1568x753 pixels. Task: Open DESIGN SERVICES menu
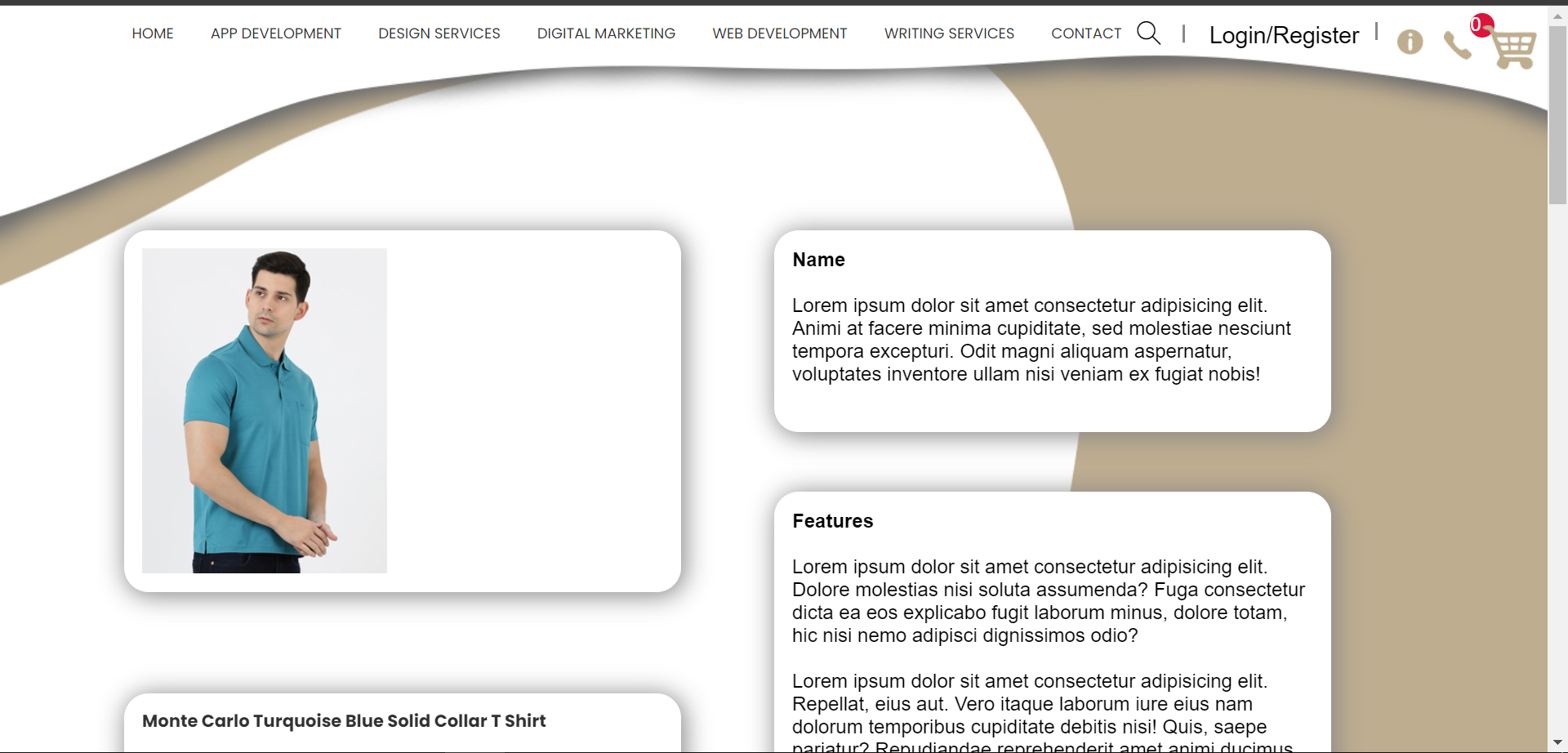click(x=439, y=33)
